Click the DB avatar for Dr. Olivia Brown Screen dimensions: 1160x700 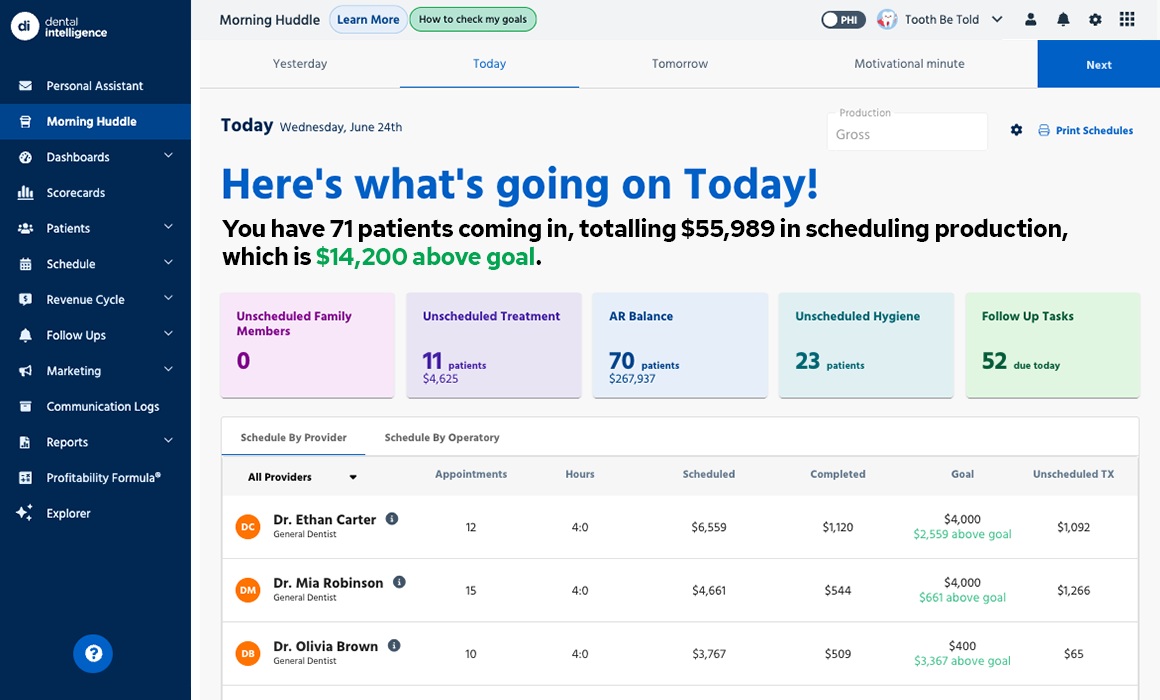248,653
